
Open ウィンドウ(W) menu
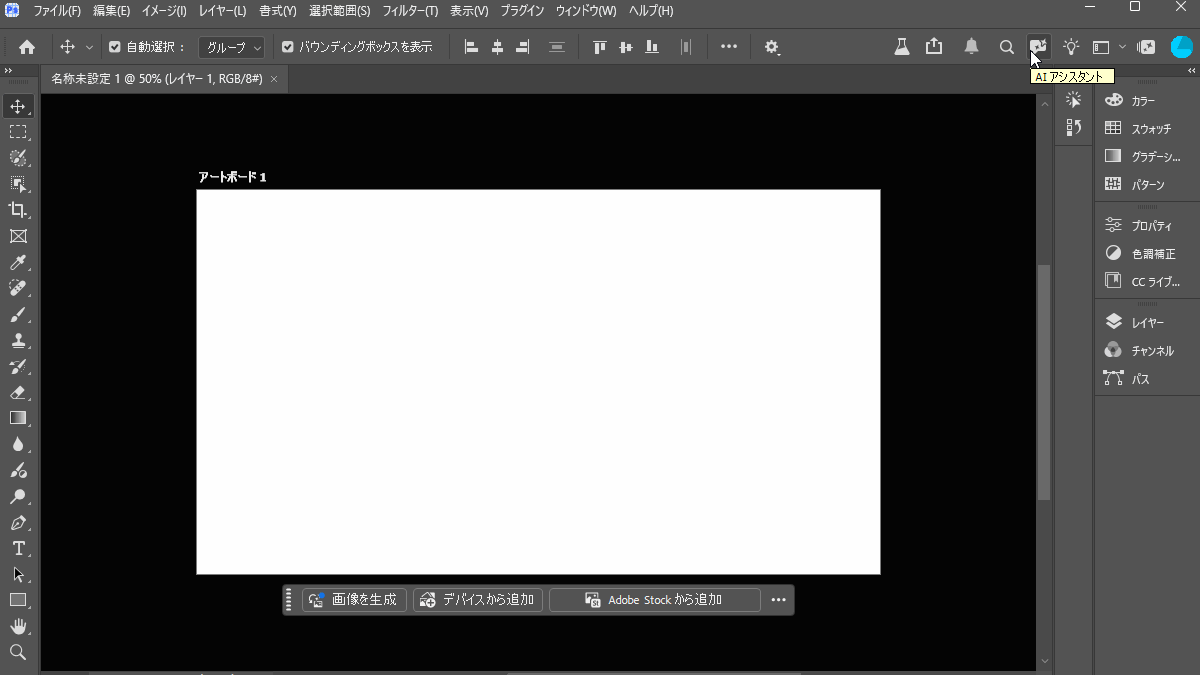click(x=586, y=11)
